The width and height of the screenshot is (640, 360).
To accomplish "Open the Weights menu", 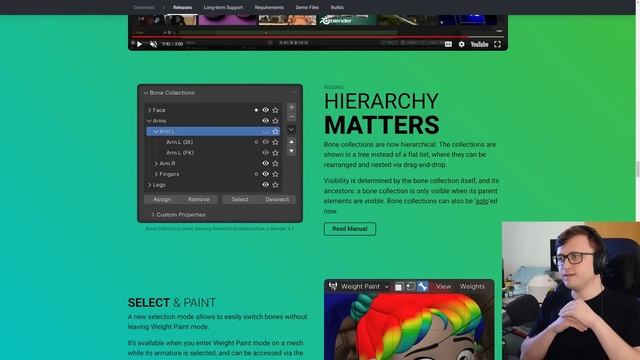I will (472, 287).
